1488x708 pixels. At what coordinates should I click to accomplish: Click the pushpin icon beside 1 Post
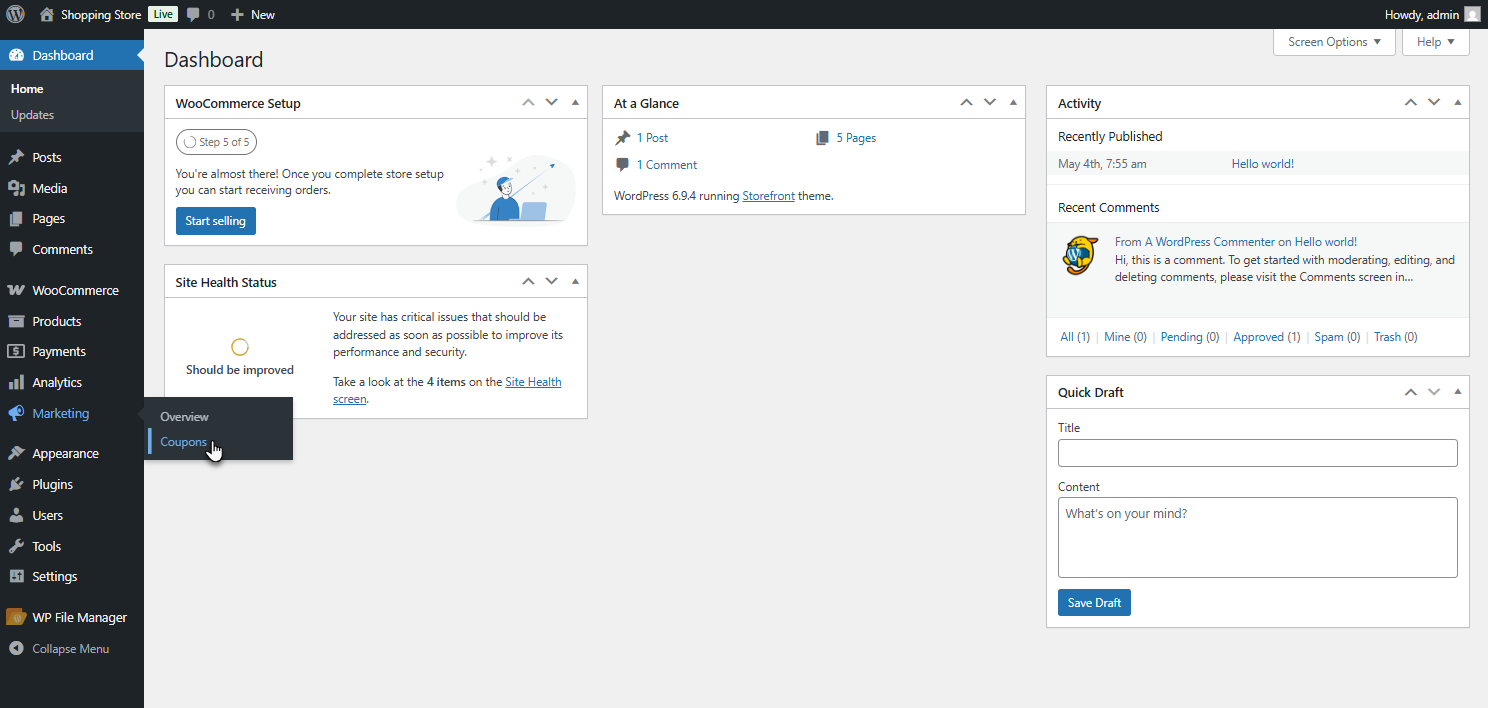[x=623, y=138]
